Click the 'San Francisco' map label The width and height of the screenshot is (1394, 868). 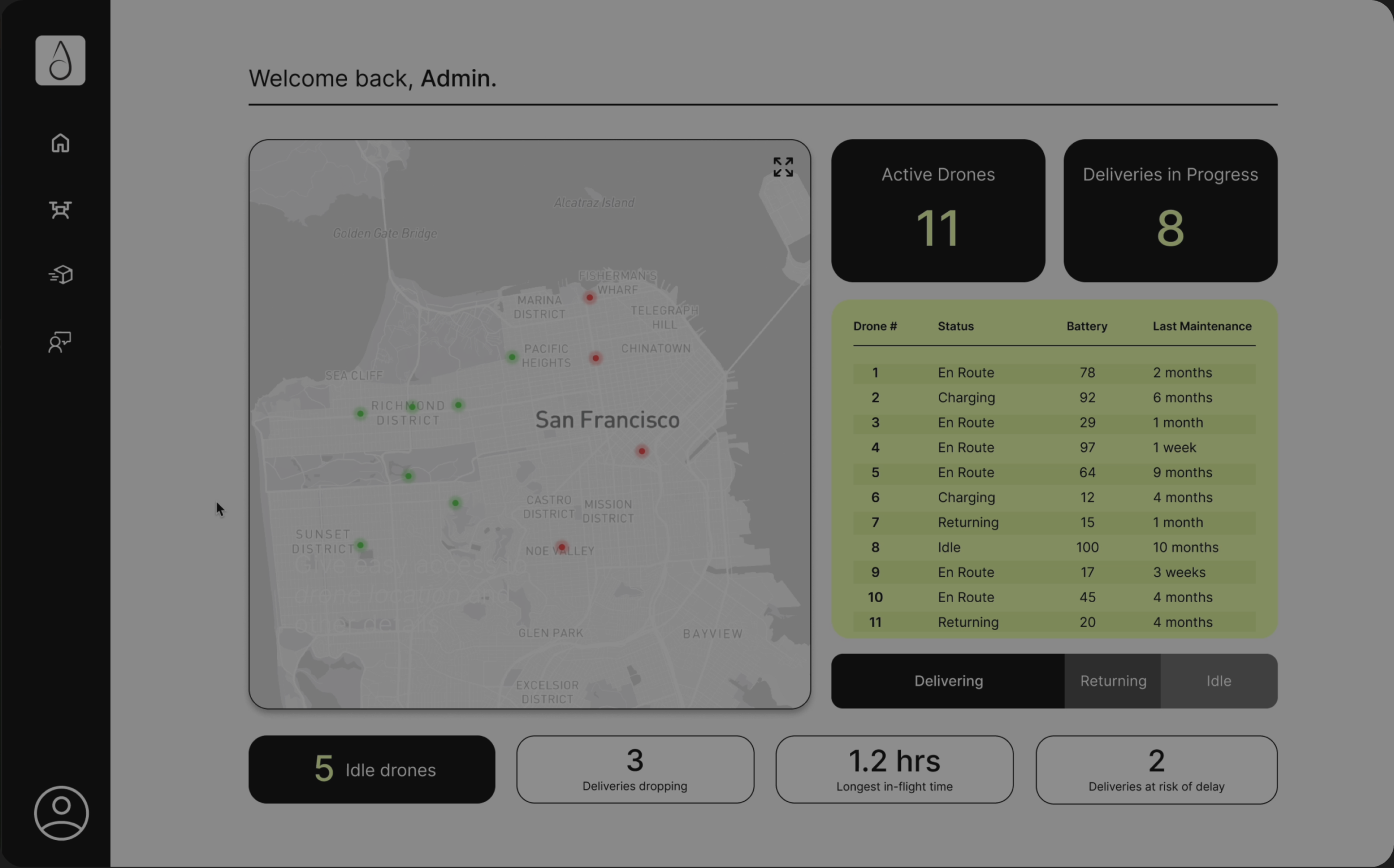pyautogui.click(x=607, y=420)
